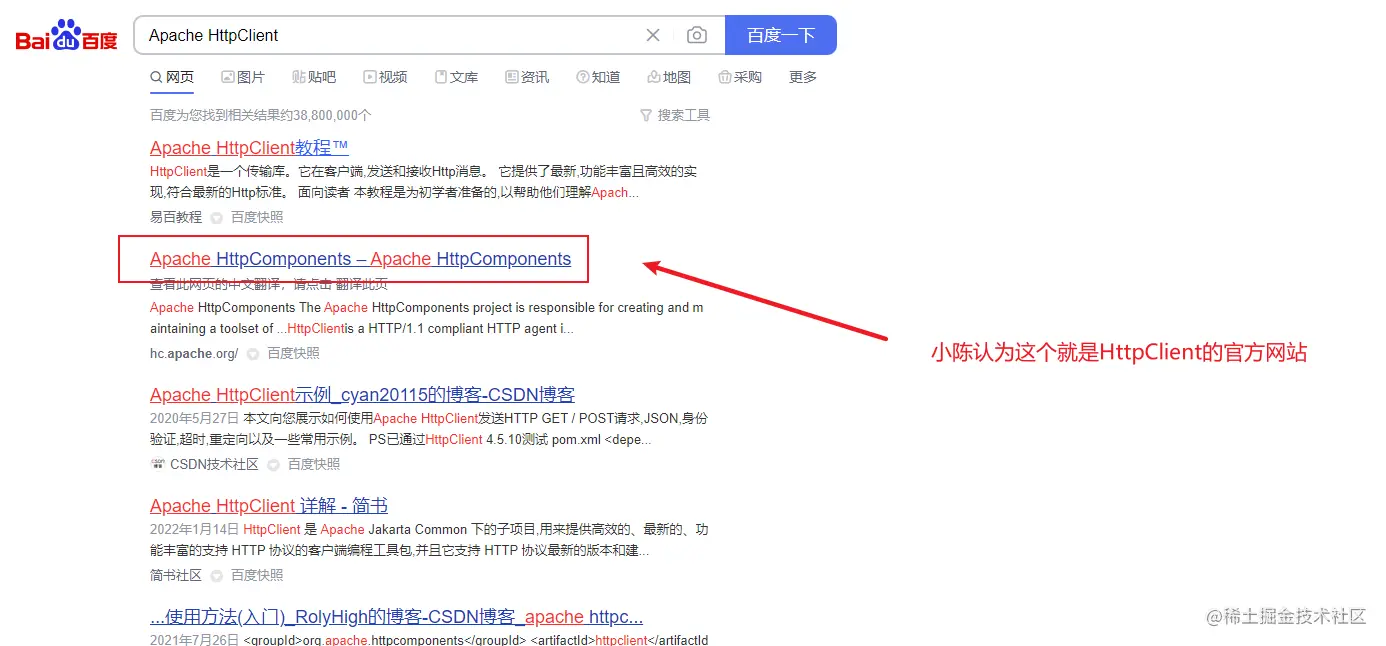Image resolution: width=1386 pixels, height=646 pixels.
Task: Open the 知道 tab
Action: click(598, 77)
